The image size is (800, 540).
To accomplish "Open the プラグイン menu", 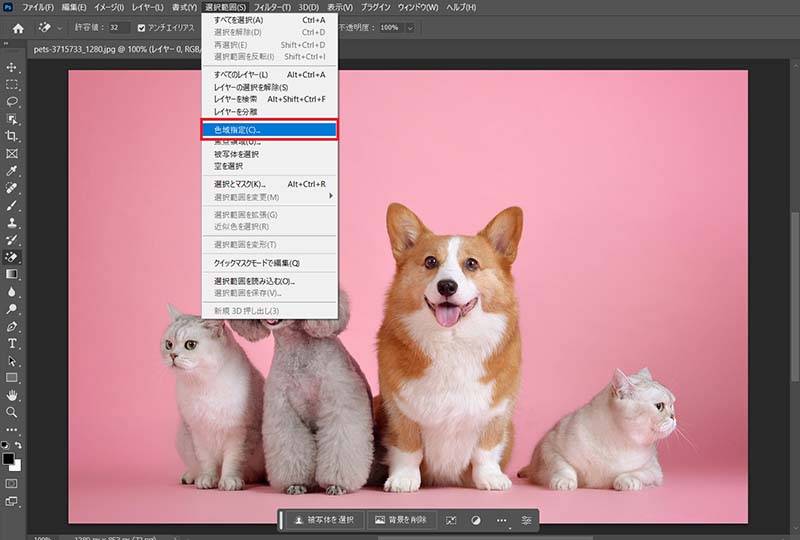I will coord(376,7).
